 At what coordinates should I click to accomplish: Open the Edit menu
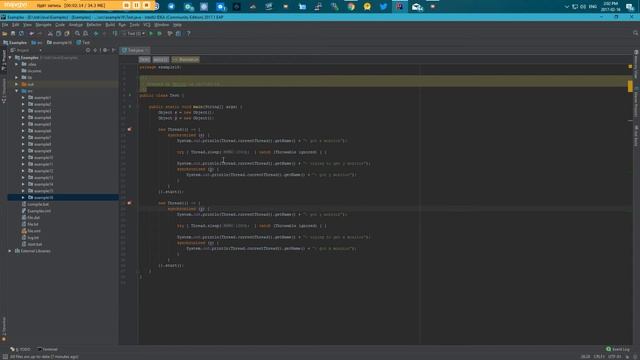pyautogui.click(x=16, y=25)
